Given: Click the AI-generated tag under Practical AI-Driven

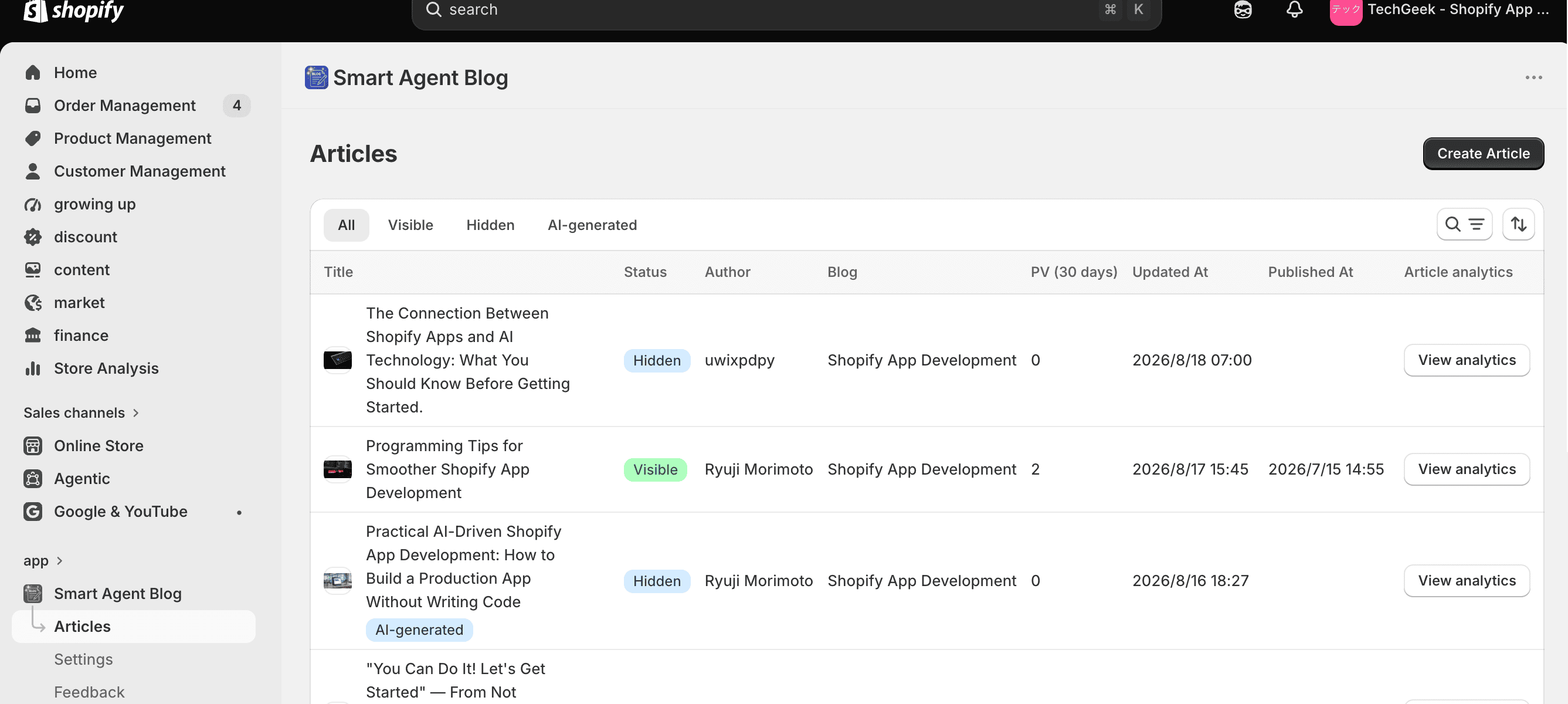Looking at the screenshot, I should [419, 629].
